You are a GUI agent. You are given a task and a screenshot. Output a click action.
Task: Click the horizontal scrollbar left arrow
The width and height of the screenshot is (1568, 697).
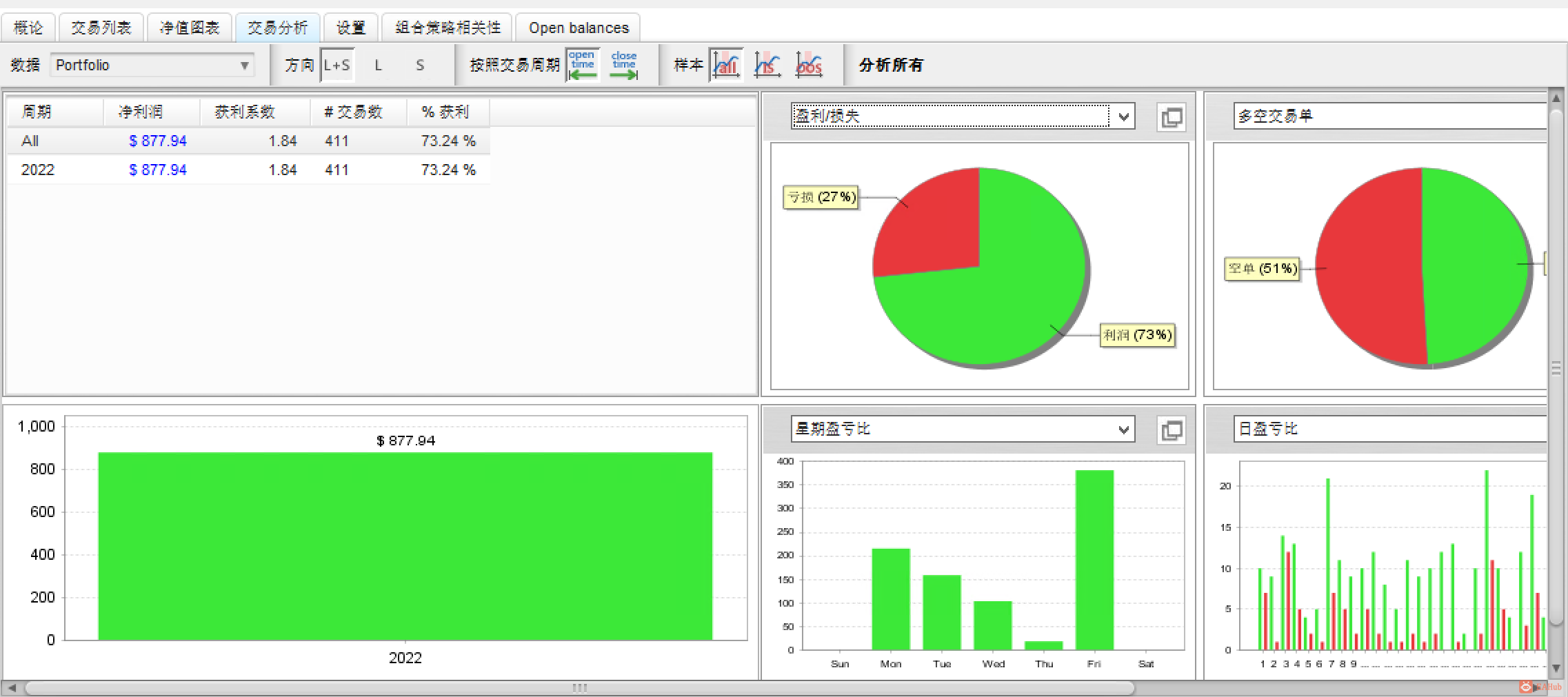12,688
